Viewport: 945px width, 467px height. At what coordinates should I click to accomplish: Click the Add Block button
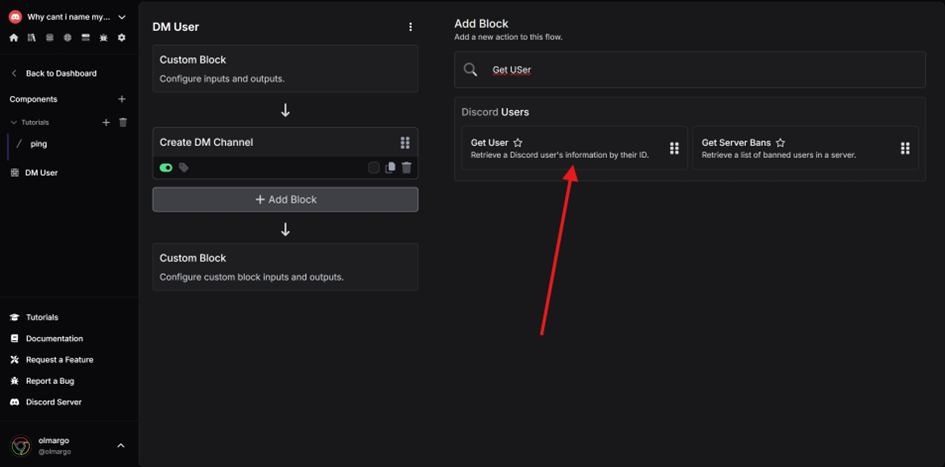(x=285, y=199)
